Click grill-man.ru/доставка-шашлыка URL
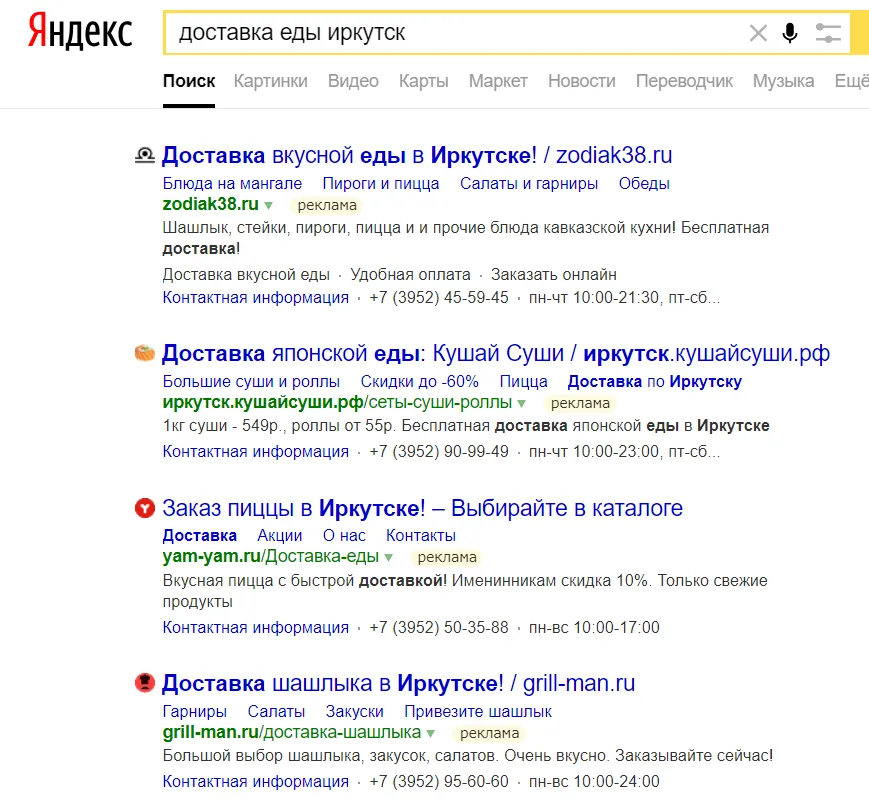The image size is (869, 805). coord(292,732)
